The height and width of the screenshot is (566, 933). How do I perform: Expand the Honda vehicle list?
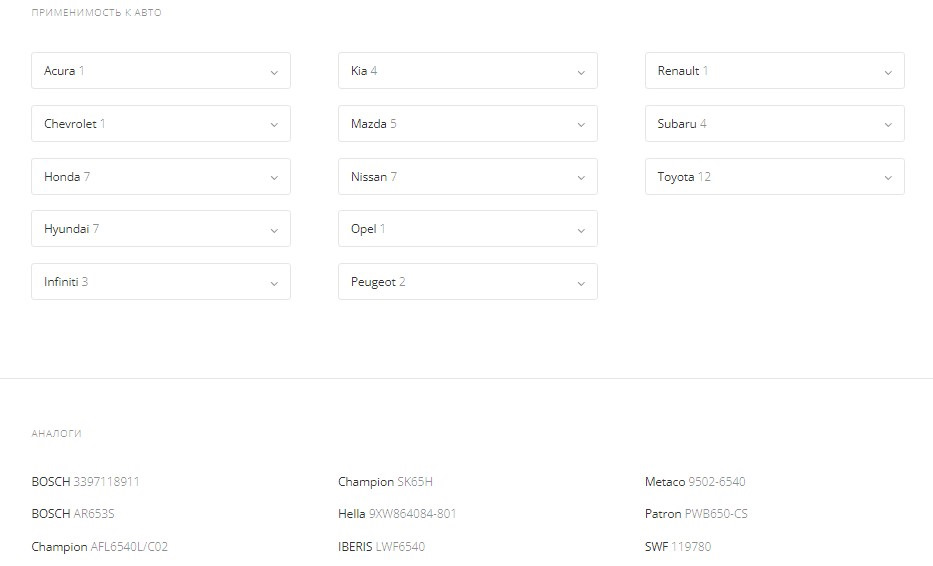pos(161,177)
